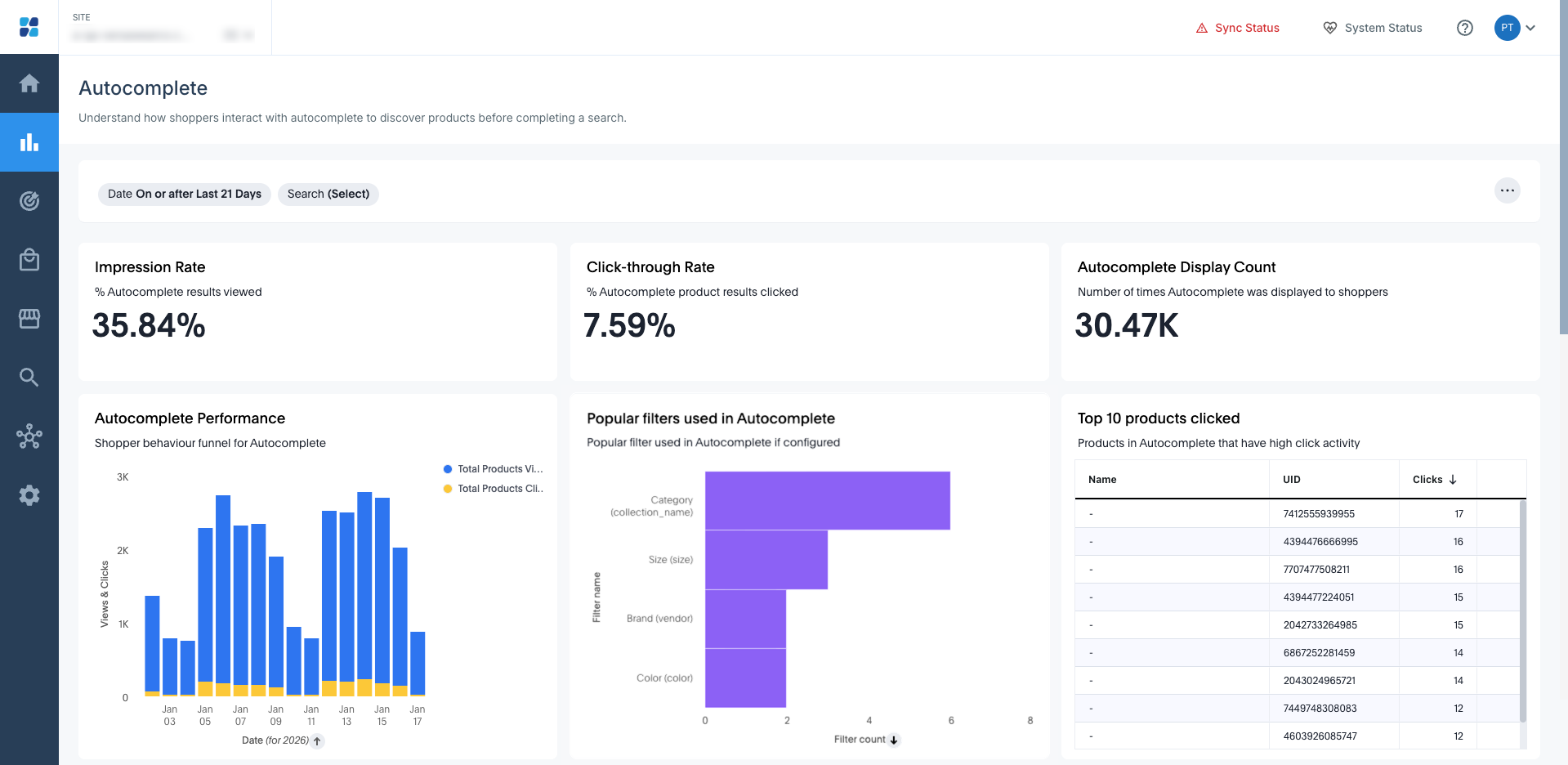Click the help question mark icon

pos(1464,28)
